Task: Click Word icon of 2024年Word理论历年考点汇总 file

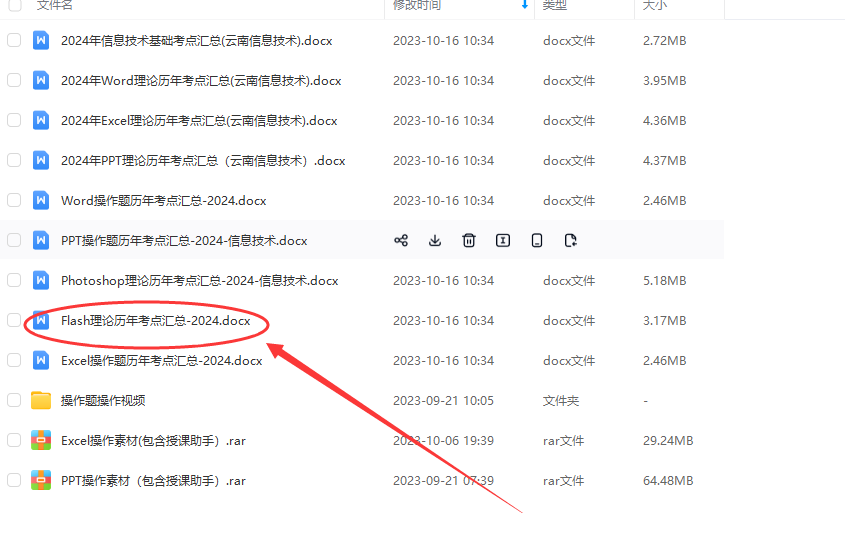Action: (x=41, y=80)
